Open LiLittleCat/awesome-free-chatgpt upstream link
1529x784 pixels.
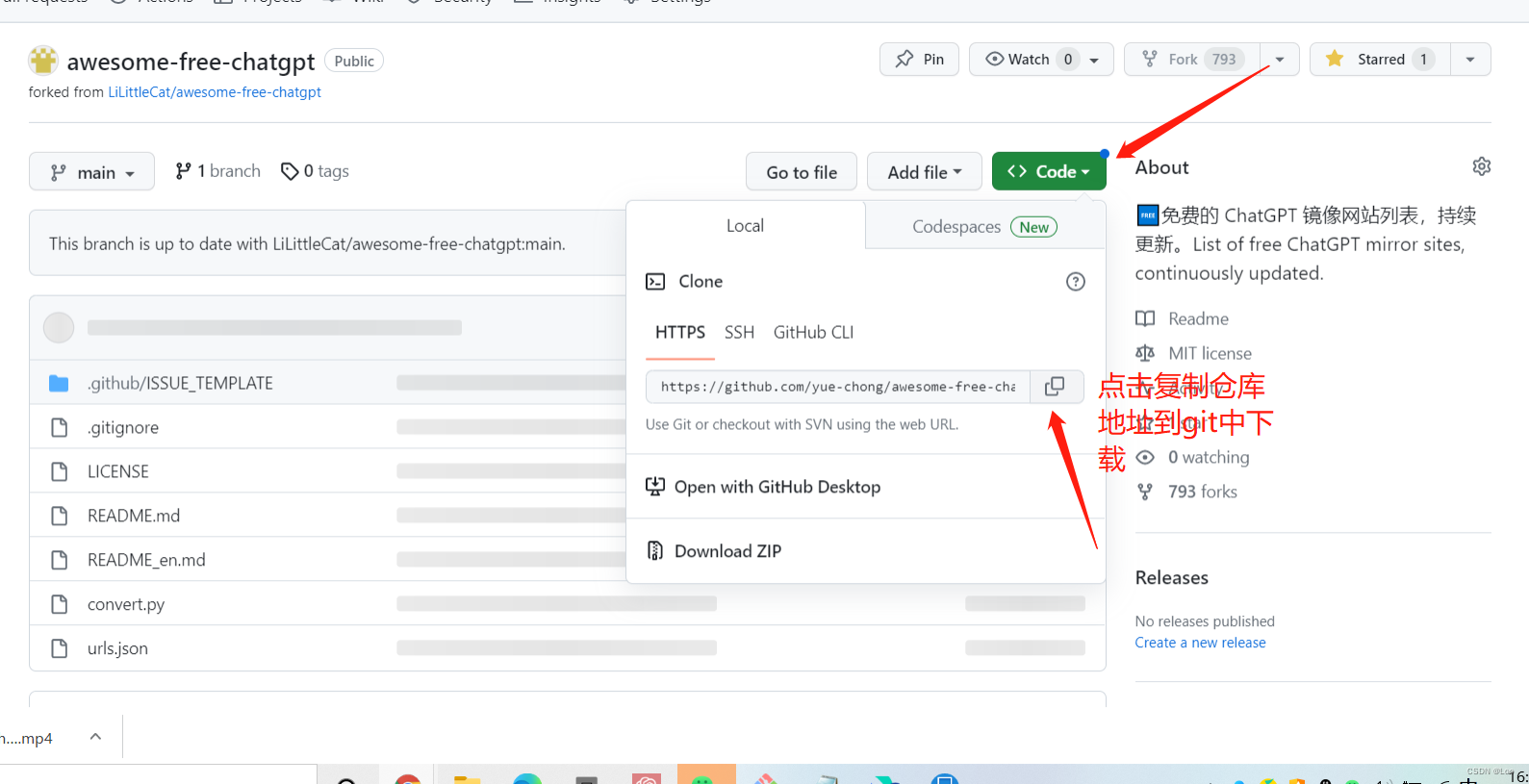215,92
